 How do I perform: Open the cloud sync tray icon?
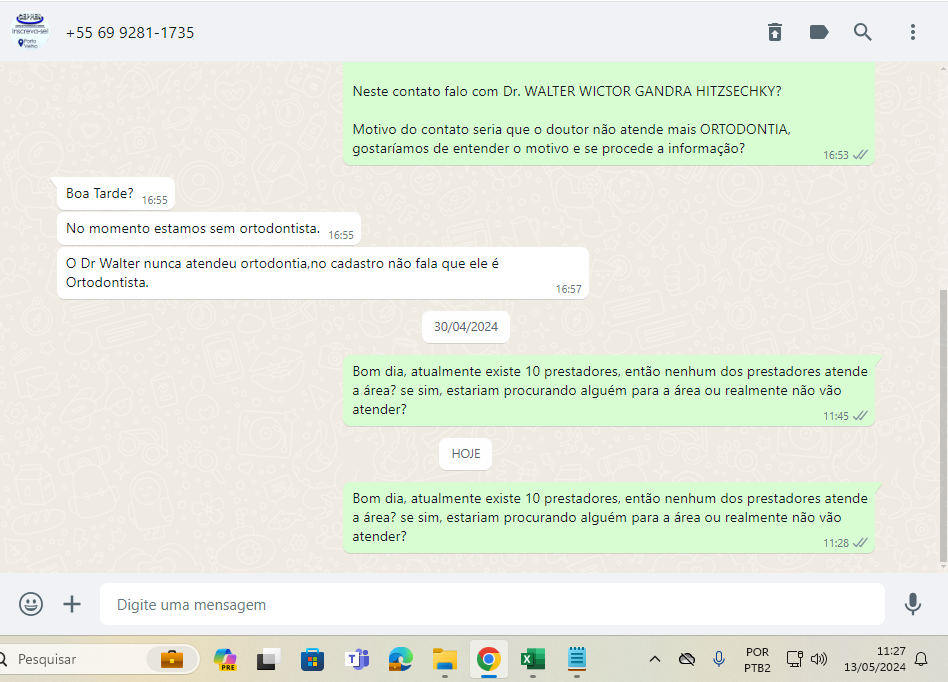[687, 659]
